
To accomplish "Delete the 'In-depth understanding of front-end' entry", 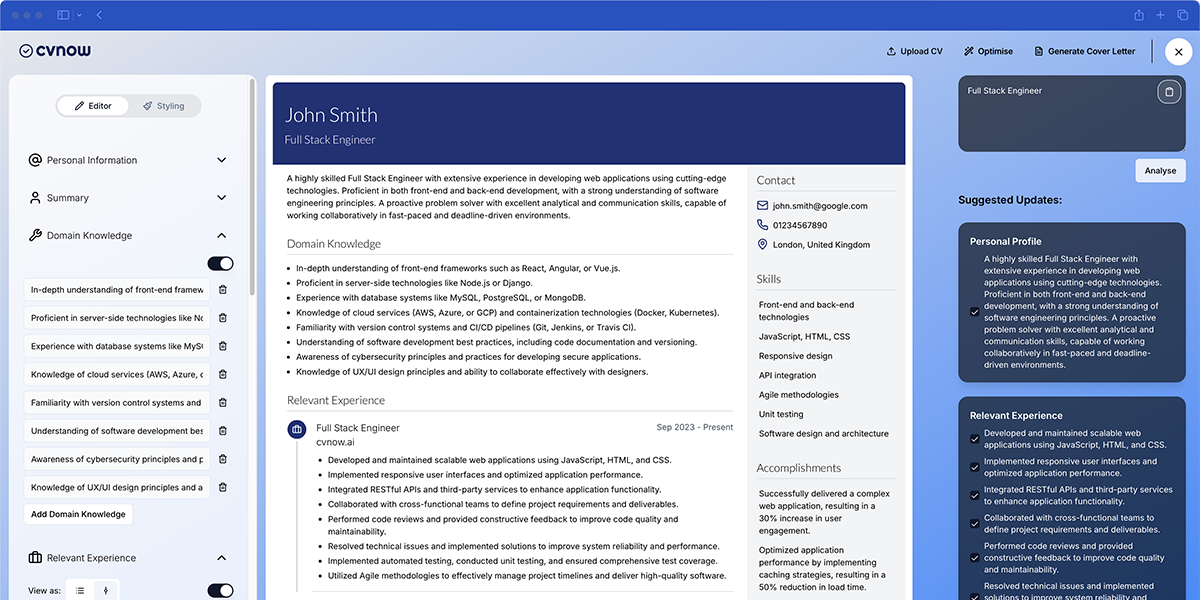I will (222, 290).
